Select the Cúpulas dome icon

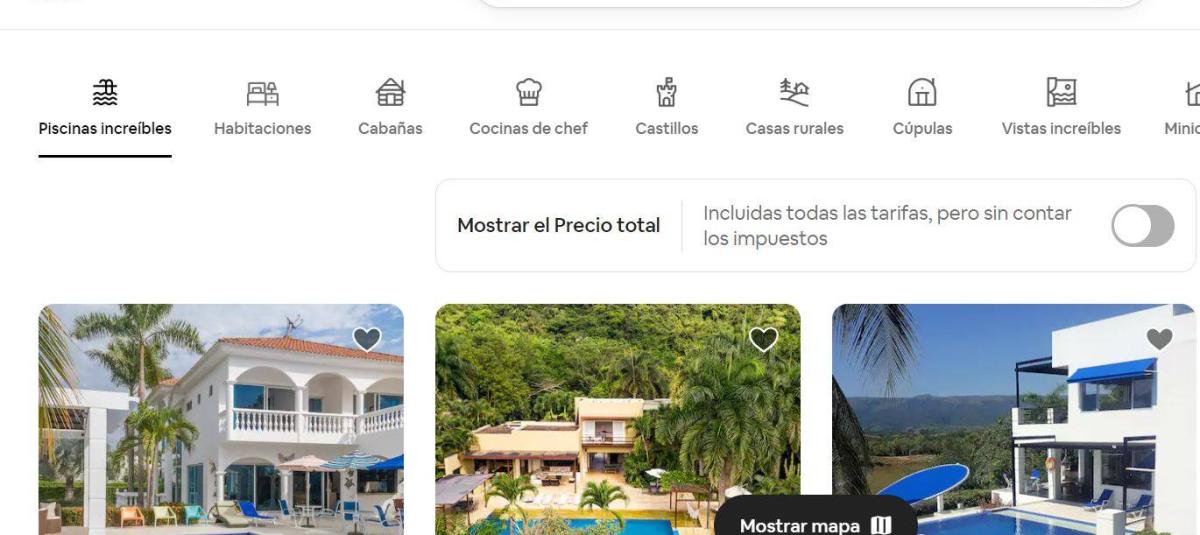(922, 93)
